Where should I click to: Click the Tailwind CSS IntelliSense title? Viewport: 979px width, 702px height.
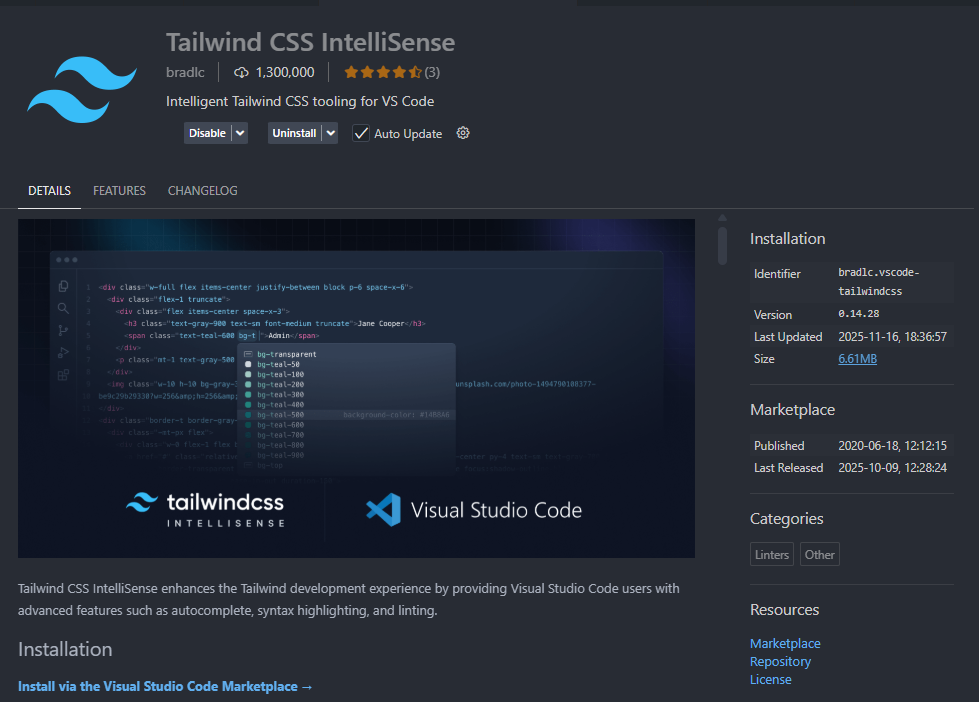[310, 42]
